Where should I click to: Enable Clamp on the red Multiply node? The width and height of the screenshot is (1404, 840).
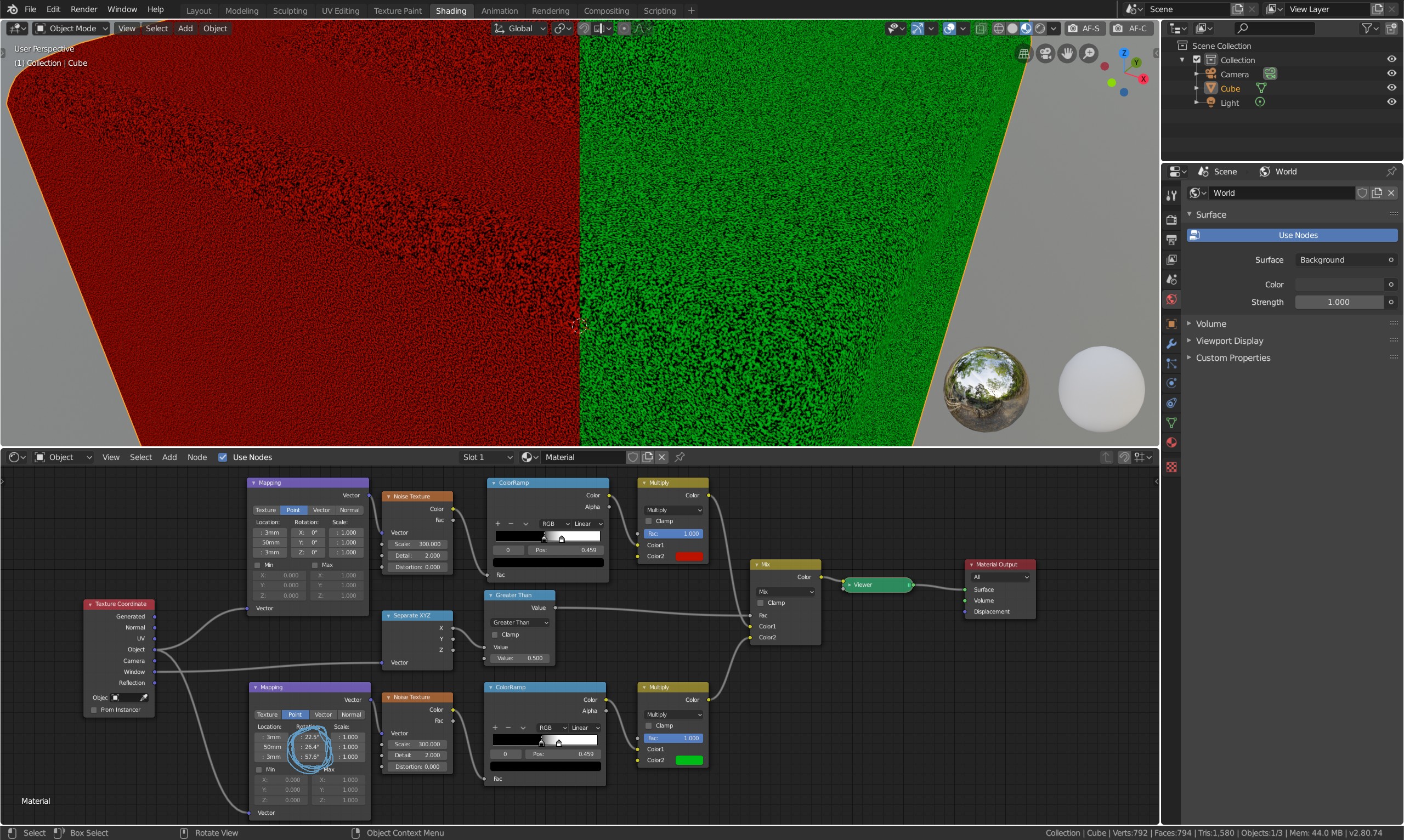tap(649, 521)
